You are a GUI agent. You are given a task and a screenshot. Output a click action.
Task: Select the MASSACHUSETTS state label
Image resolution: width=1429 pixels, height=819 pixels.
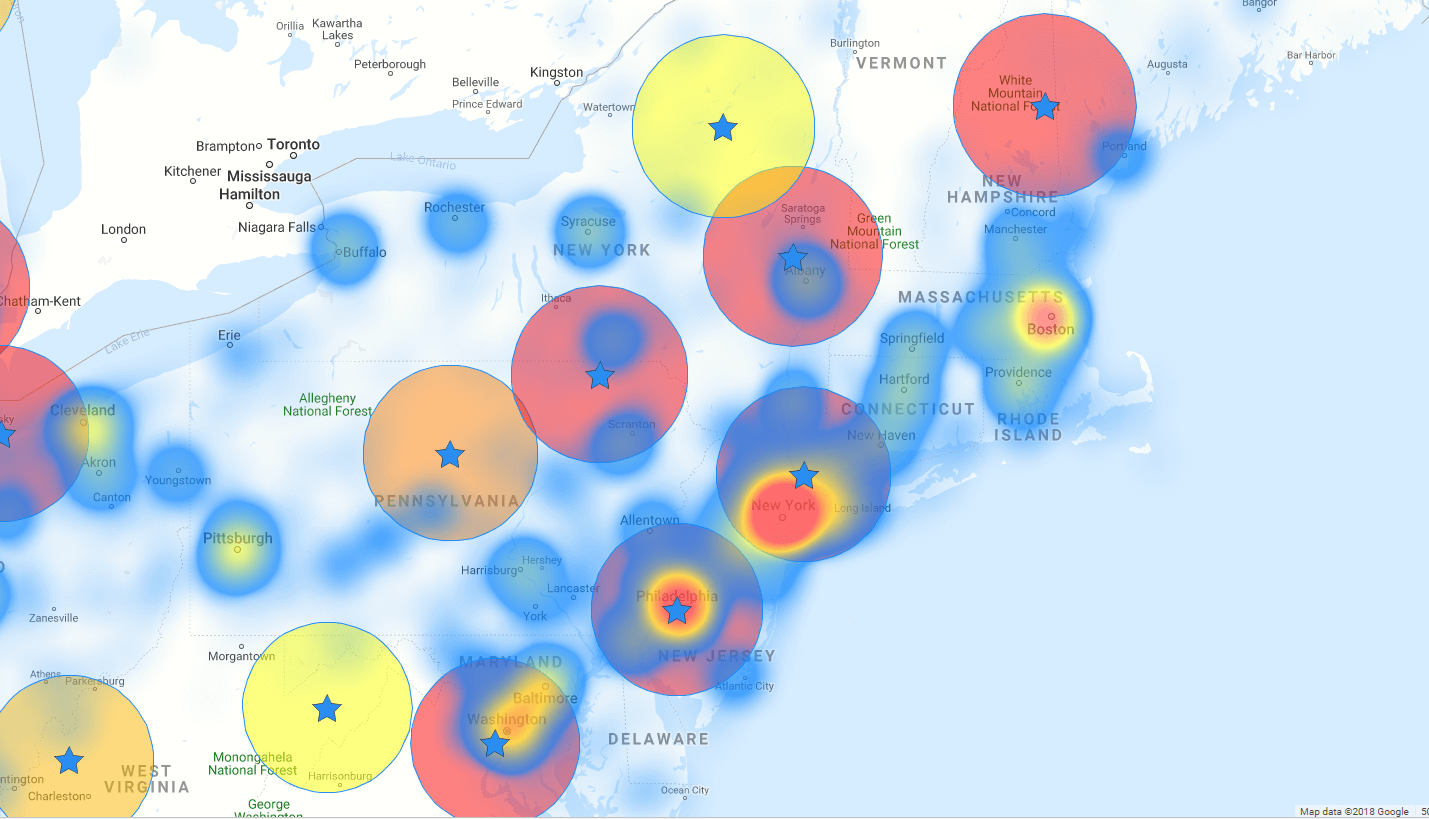(x=981, y=297)
